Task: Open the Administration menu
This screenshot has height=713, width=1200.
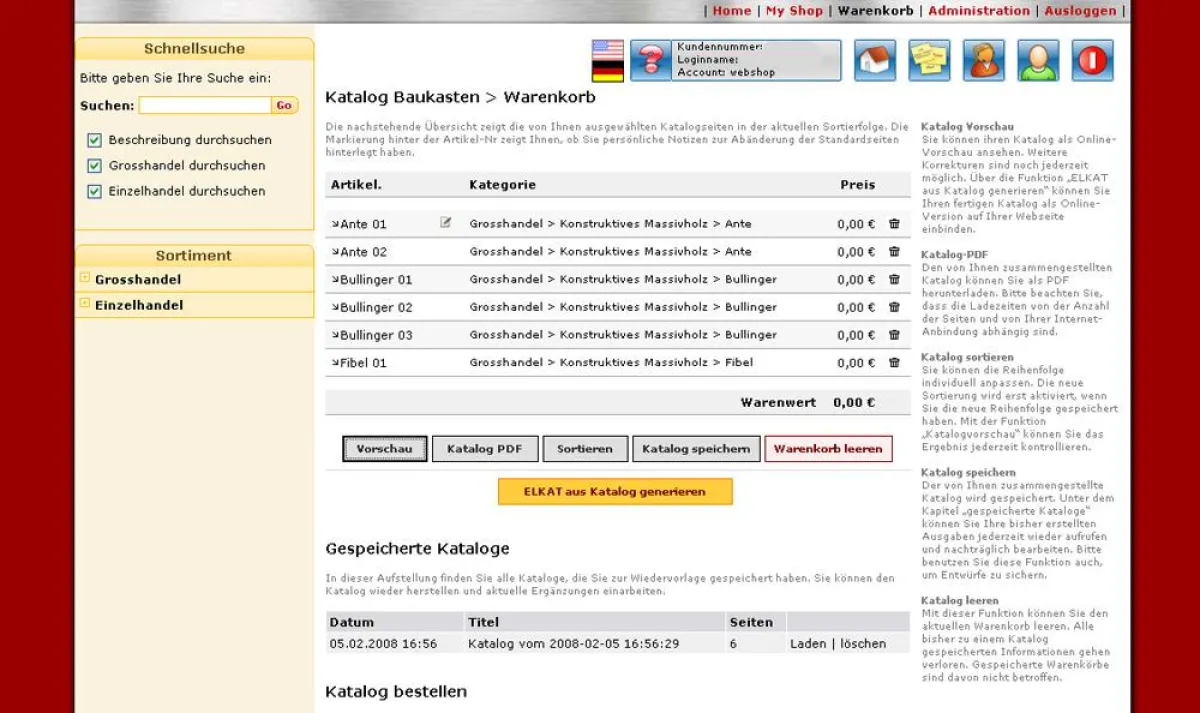Action: click(979, 10)
